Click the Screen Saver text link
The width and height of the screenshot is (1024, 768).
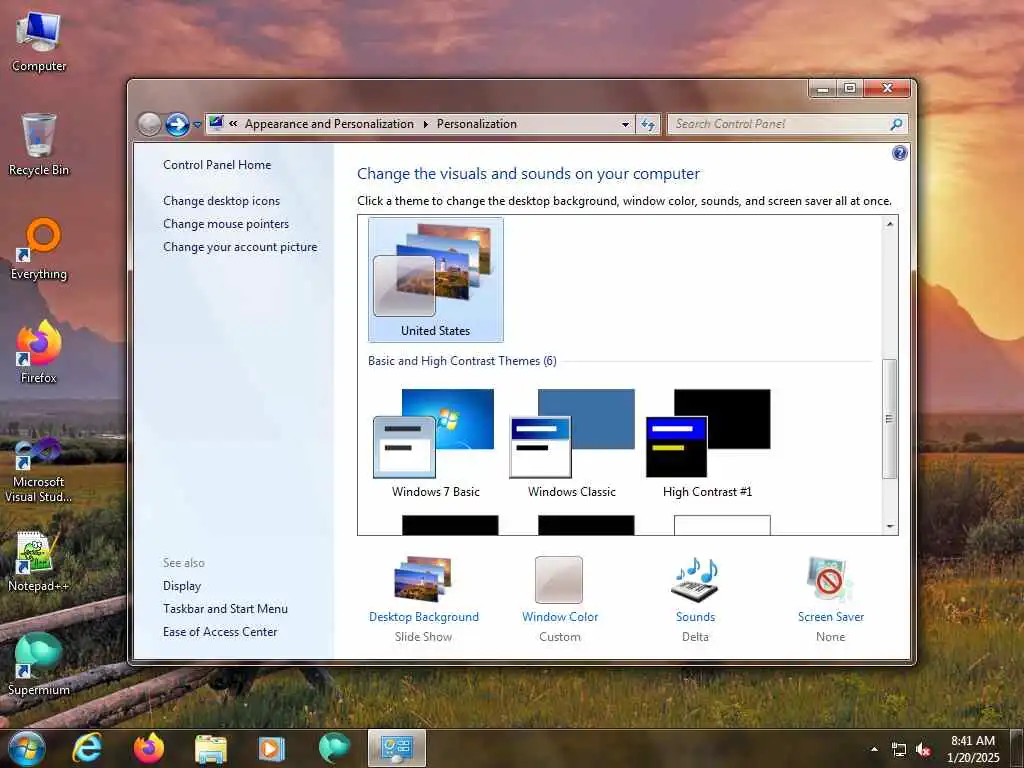(831, 617)
